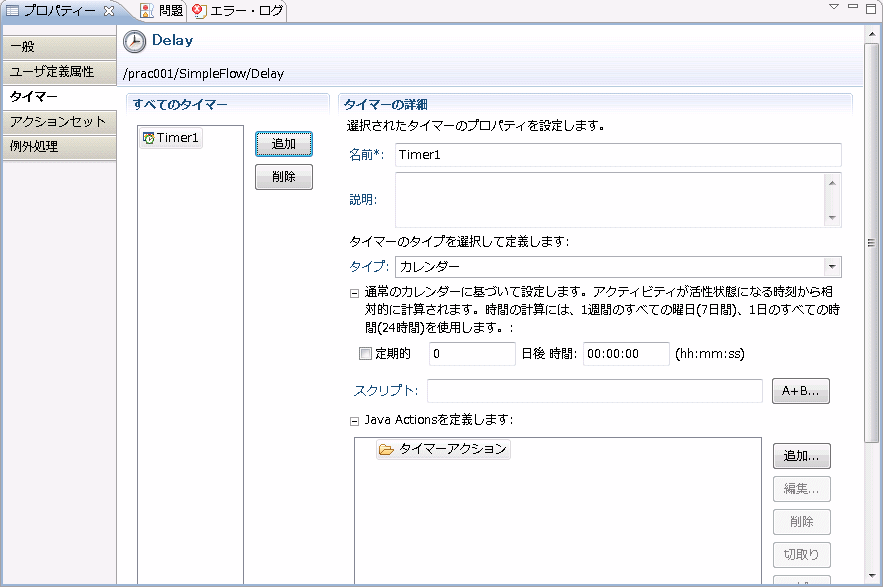883x587 pixels.
Task: Click the Timer1 icon in timer list
Action: (x=149, y=139)
